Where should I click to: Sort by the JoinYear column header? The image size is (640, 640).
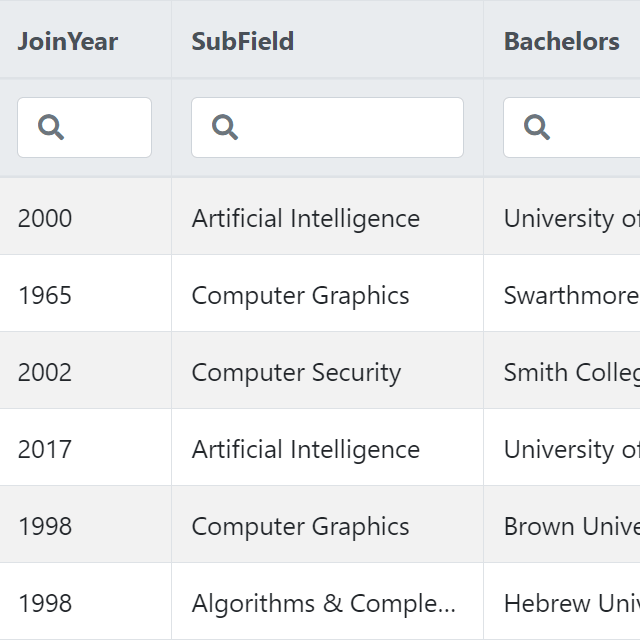point(68,41)
